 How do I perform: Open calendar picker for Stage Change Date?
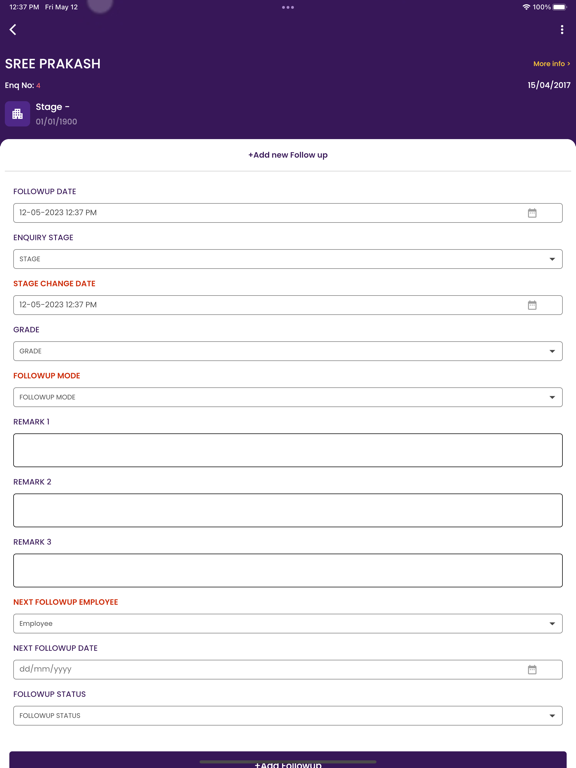[x=532, y=305]
